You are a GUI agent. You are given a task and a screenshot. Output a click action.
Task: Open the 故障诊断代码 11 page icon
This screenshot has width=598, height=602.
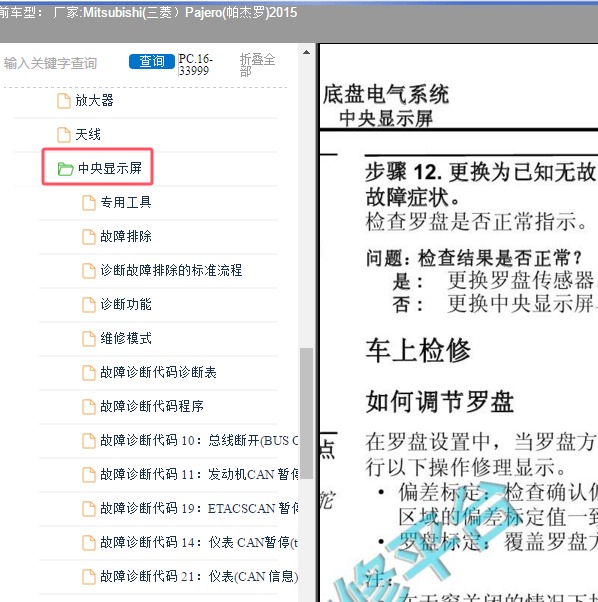pos(89,475)
